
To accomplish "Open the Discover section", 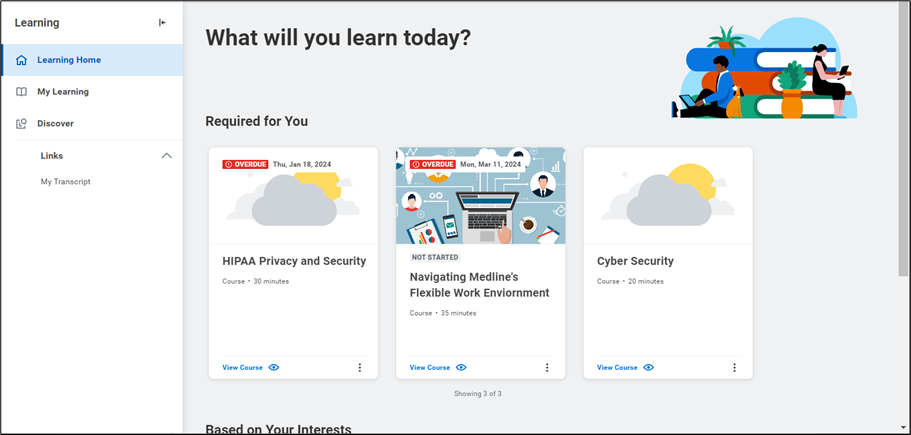I will (x=55, y=124).
